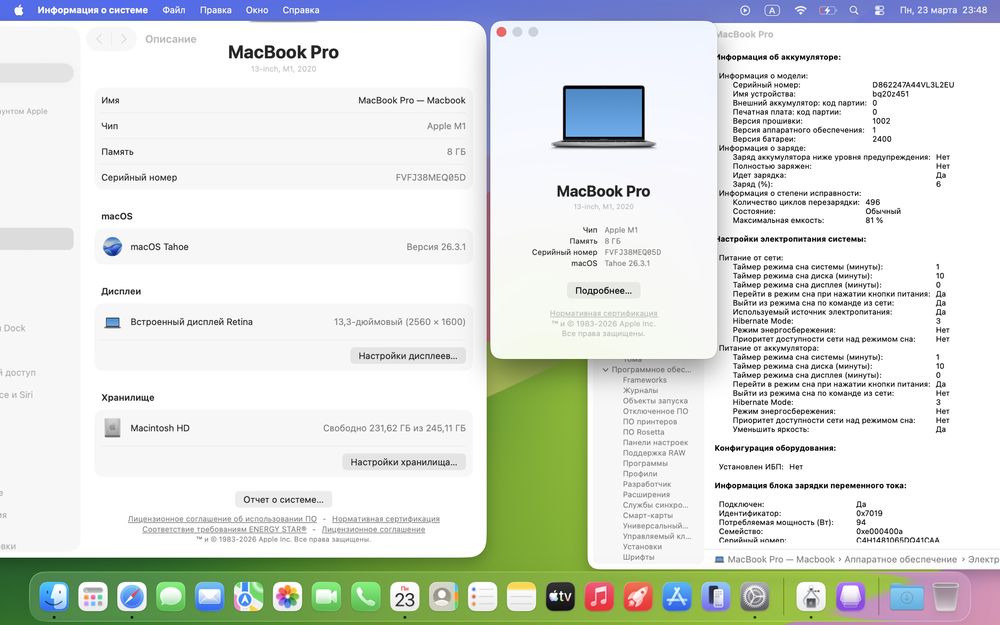Screen dimensions: 1000x625
Task: Open Отчет о системе... report
Action: pyautogui.click(x=283, y=499)
